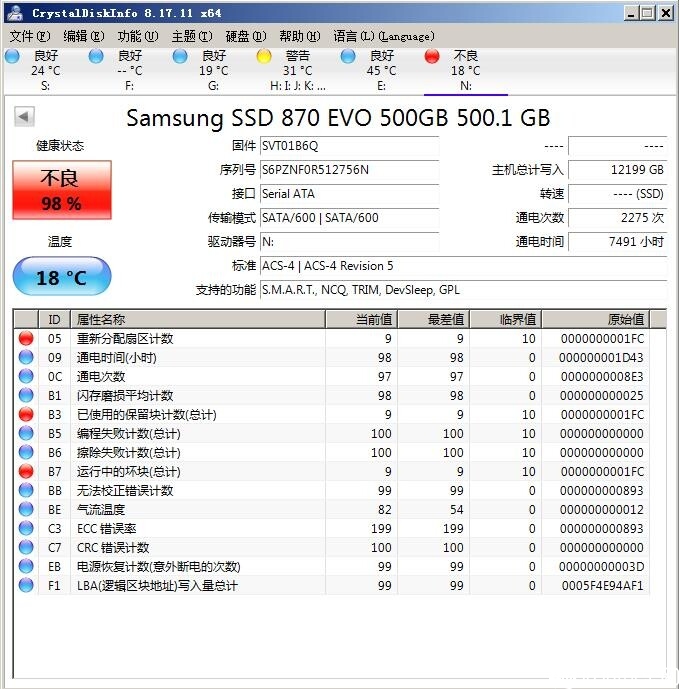Screen dimensions: 679x689
Task: Click the transfer mode field SATA/600 | SATA/600
Action: tap(349, 218)
